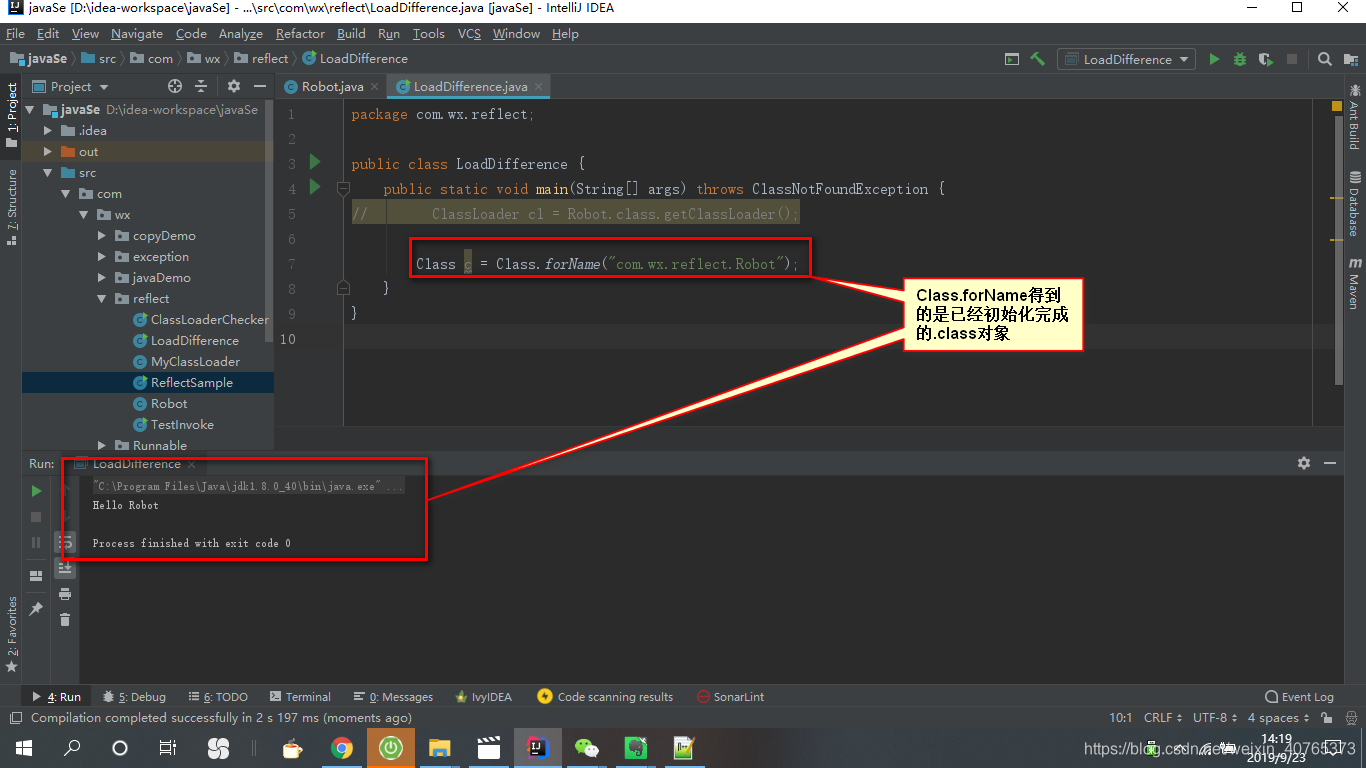Build project using the hammer icon
This screenshot has height=768, width=1366.
(x=1038, y=59)
